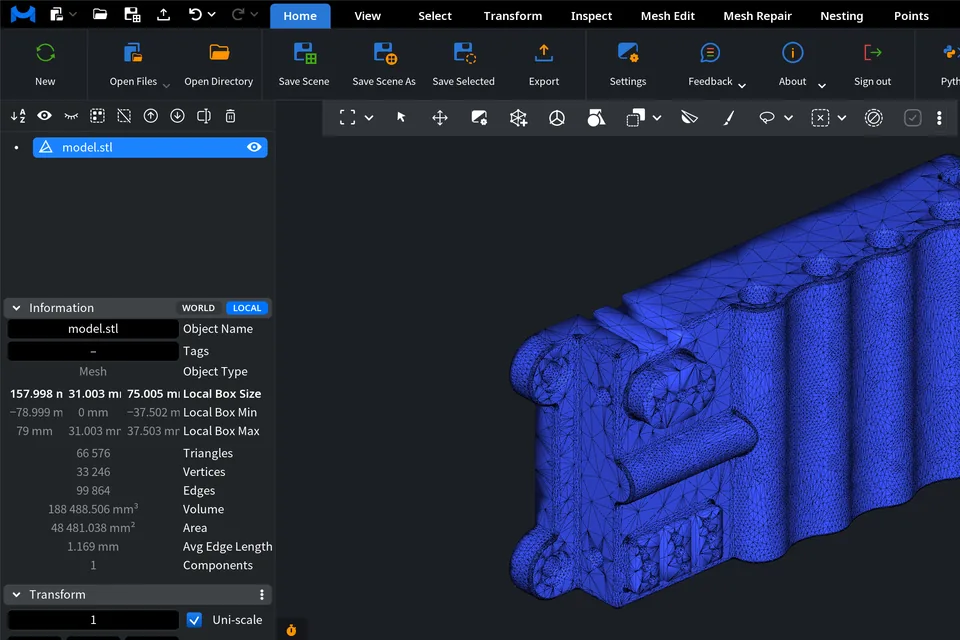Select model.stl in the scene tree
The height and width of the screenshot is (640, 960).
(x=150, y=147)
